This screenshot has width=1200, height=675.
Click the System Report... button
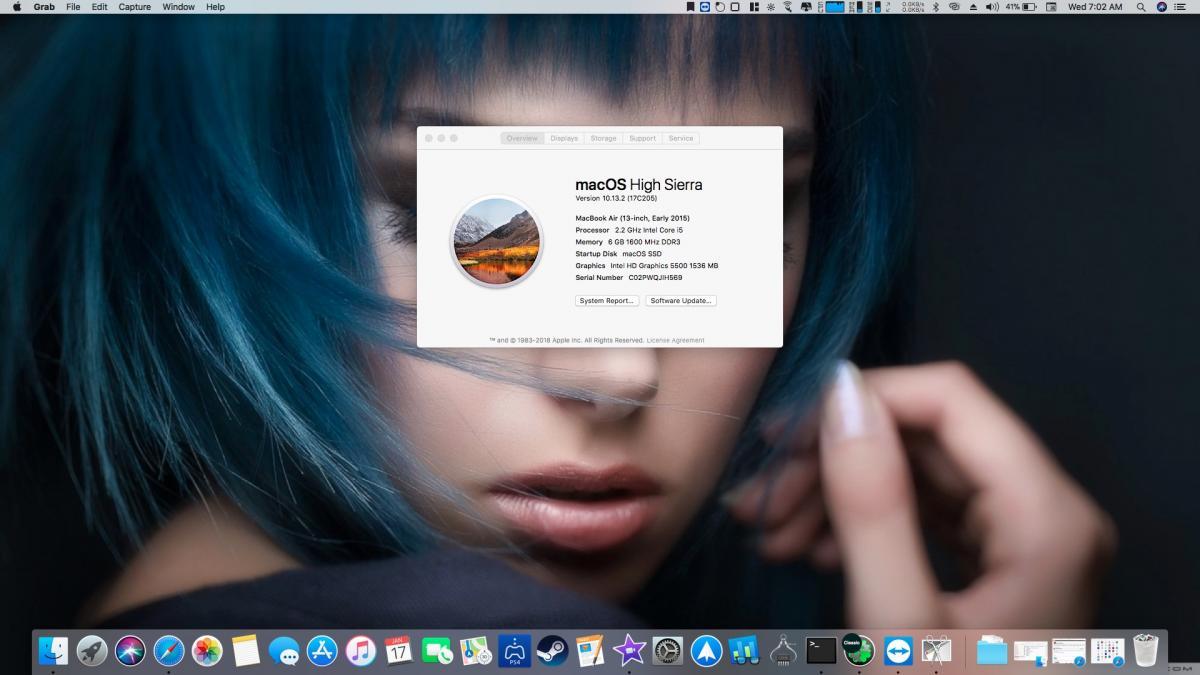607,301
